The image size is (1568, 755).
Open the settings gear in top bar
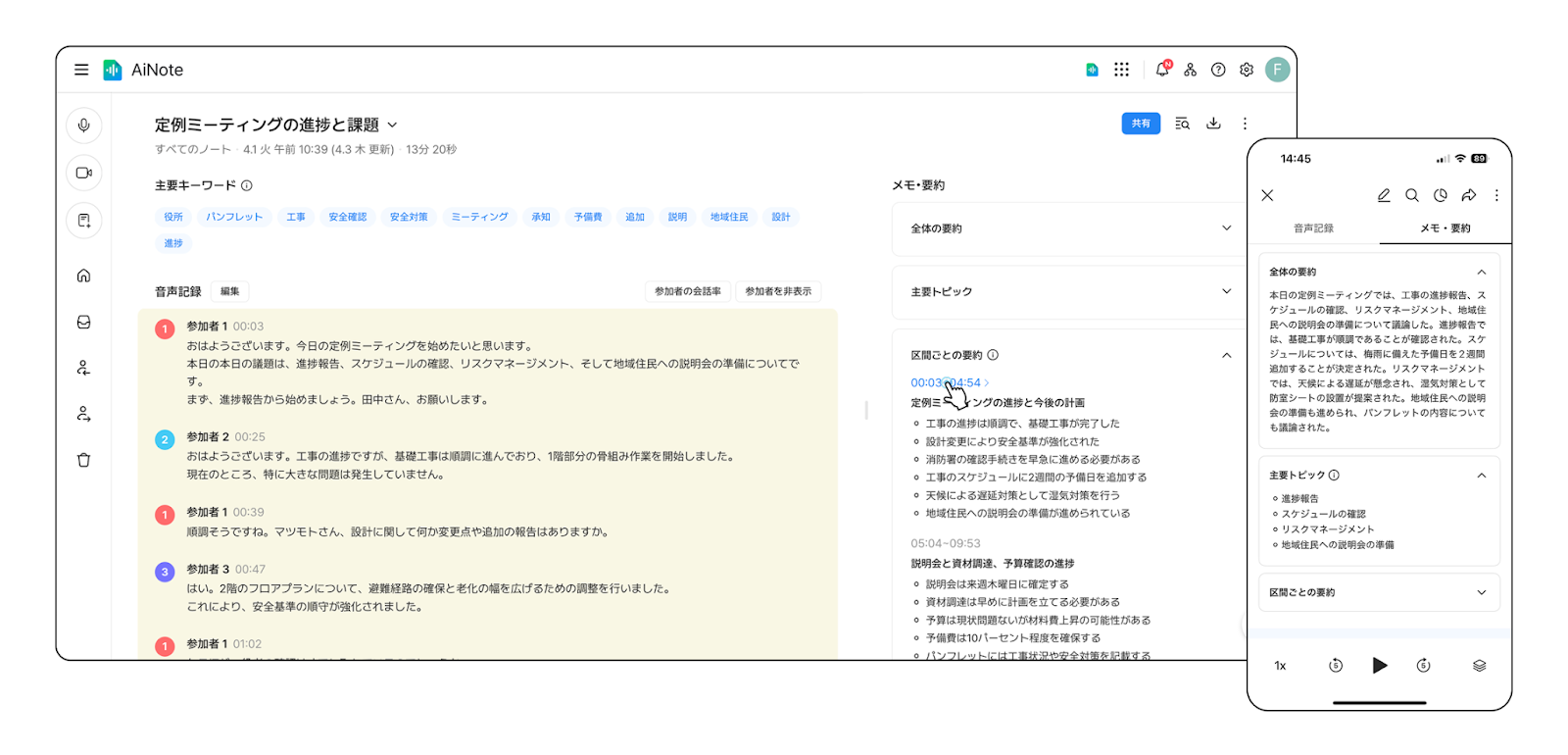coord(1247,70)
